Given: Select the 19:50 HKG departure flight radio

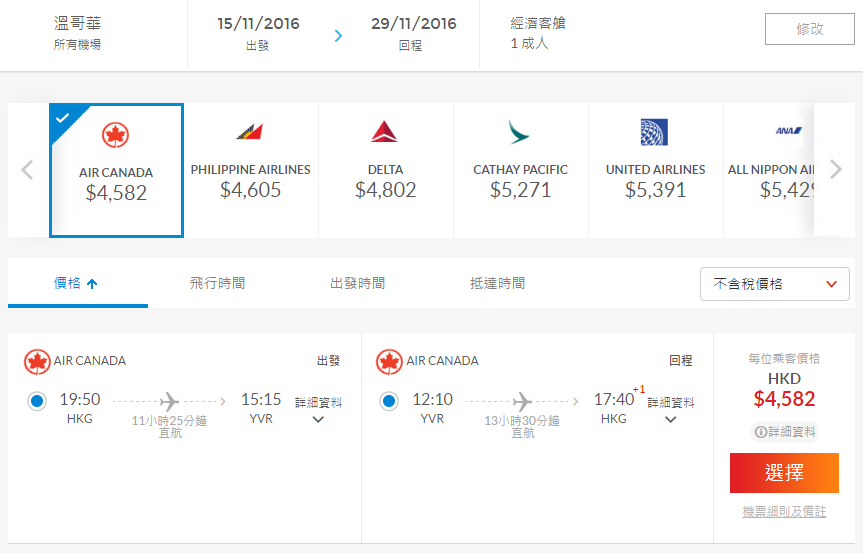Looking at the screenshot, I should (x=37, y=401).
